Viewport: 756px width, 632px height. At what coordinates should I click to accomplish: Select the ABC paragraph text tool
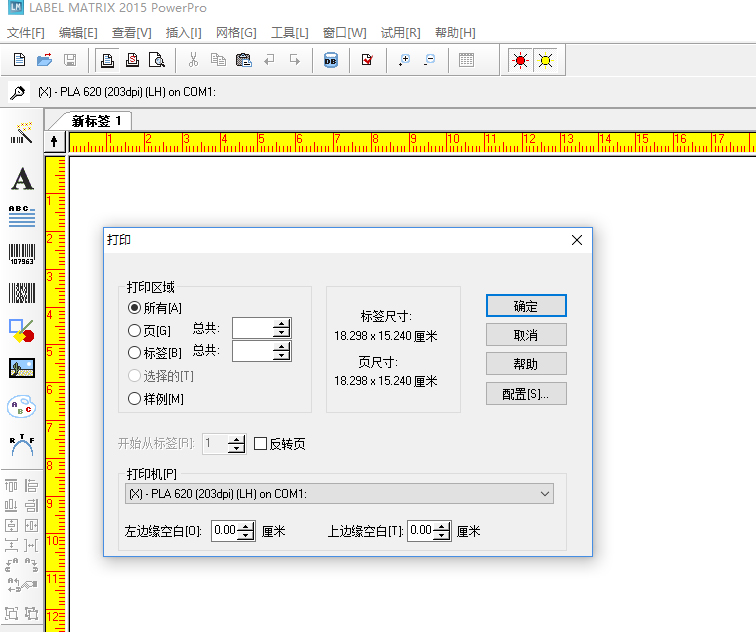[22, 216]
